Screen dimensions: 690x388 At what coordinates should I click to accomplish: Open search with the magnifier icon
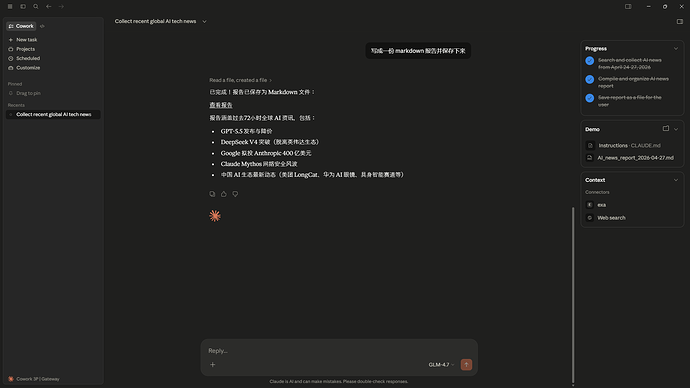coord(36,7)
